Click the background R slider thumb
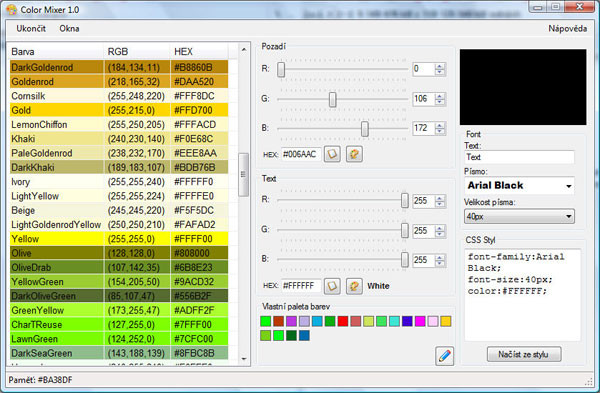600x393 pixels. coord(281,69)
